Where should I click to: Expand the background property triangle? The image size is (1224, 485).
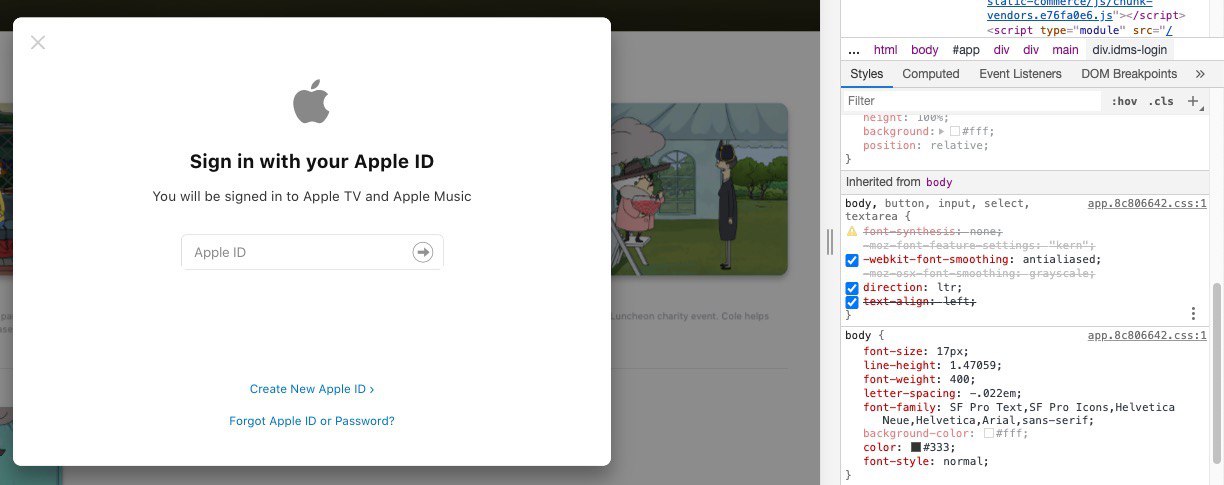click(x=941, y=131)
